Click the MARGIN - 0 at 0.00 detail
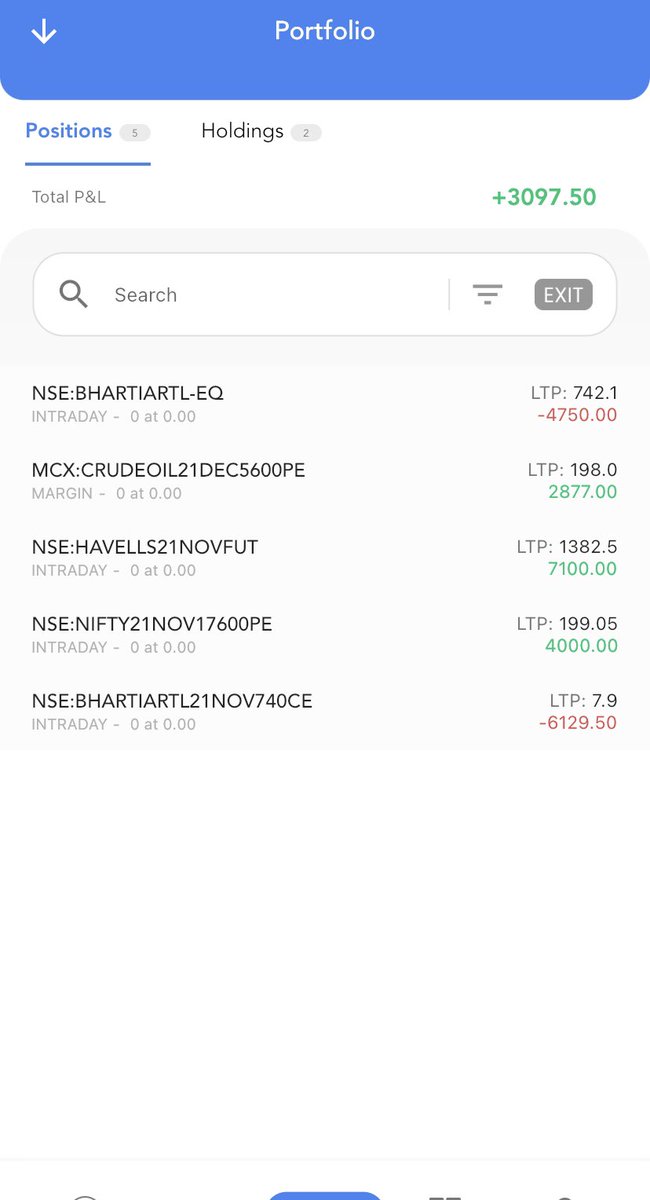 click(x=107, y=493)
